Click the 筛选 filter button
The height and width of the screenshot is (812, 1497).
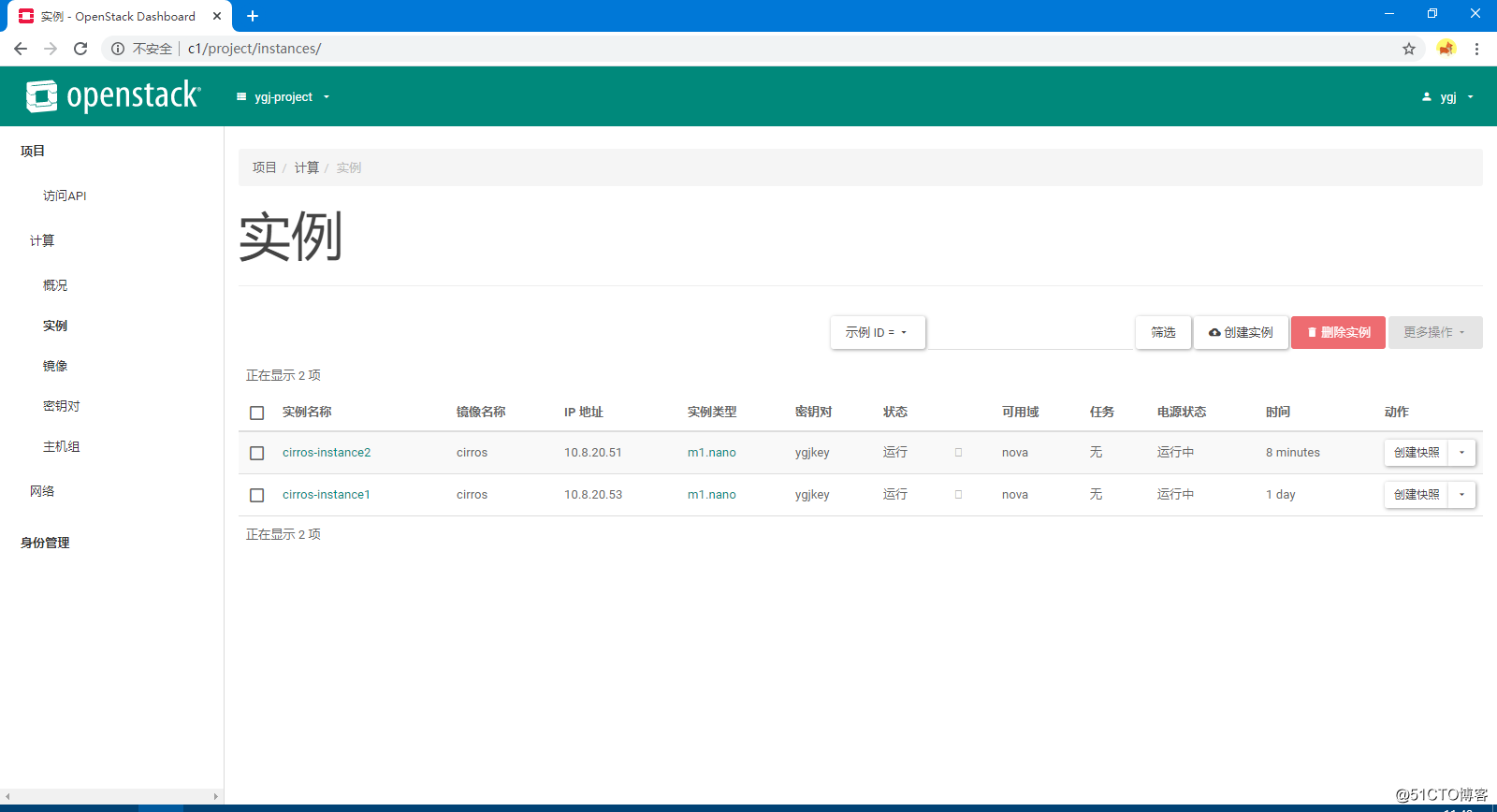pyautogui.click(x=1163, y=332)
